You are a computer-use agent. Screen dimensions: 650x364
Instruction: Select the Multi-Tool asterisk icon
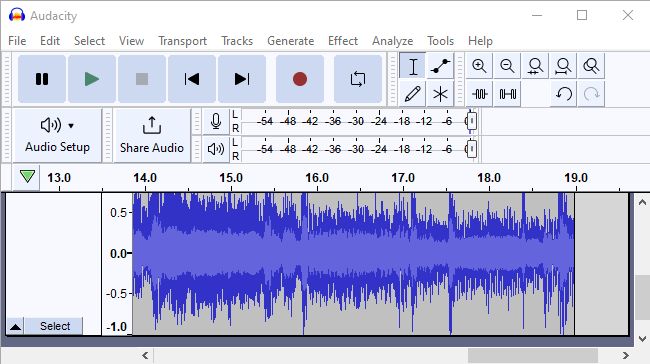coord(440,94)
